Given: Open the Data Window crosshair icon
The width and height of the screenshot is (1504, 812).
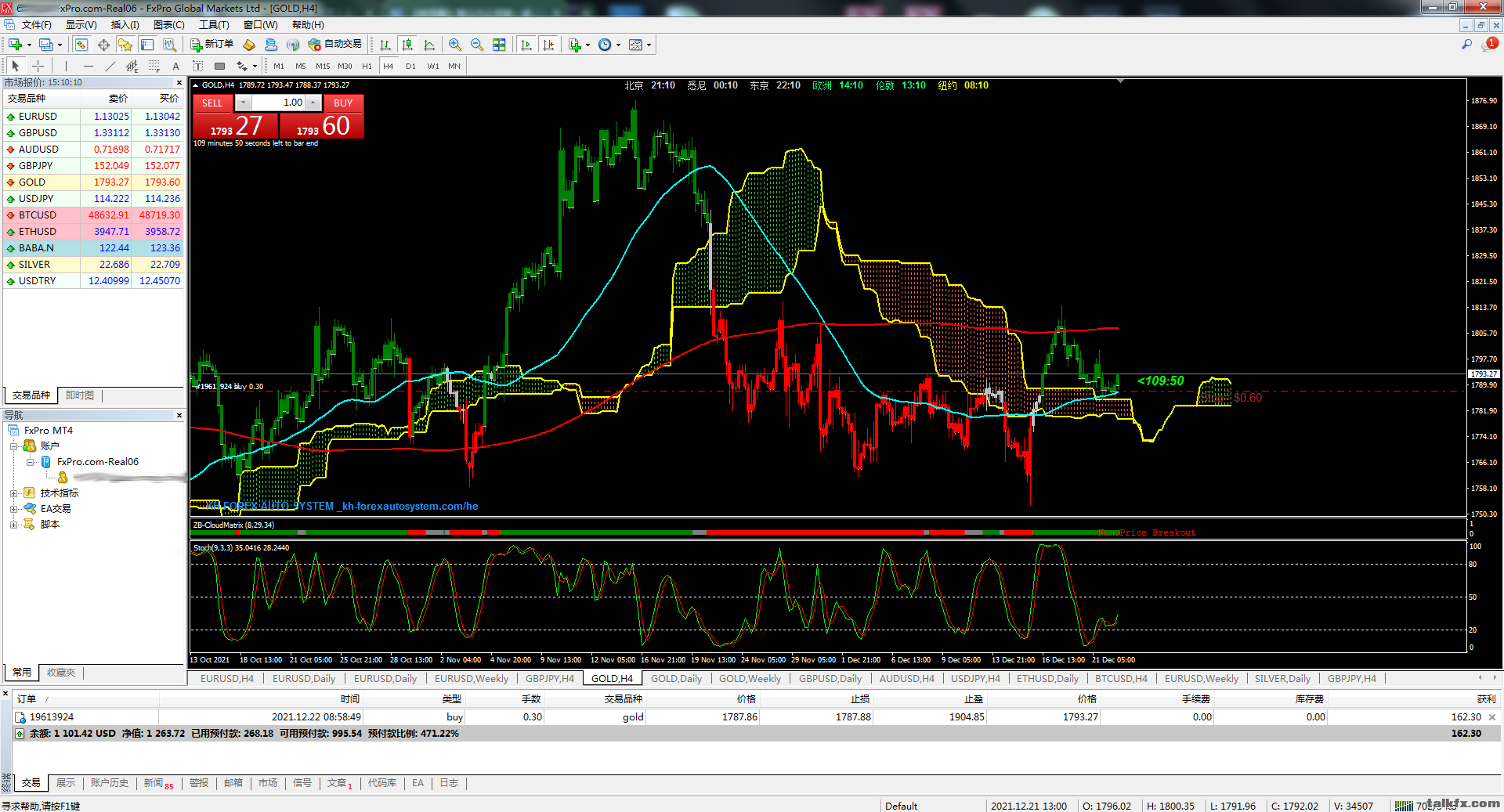Looking at the screenshot, I should click(103, 45).
